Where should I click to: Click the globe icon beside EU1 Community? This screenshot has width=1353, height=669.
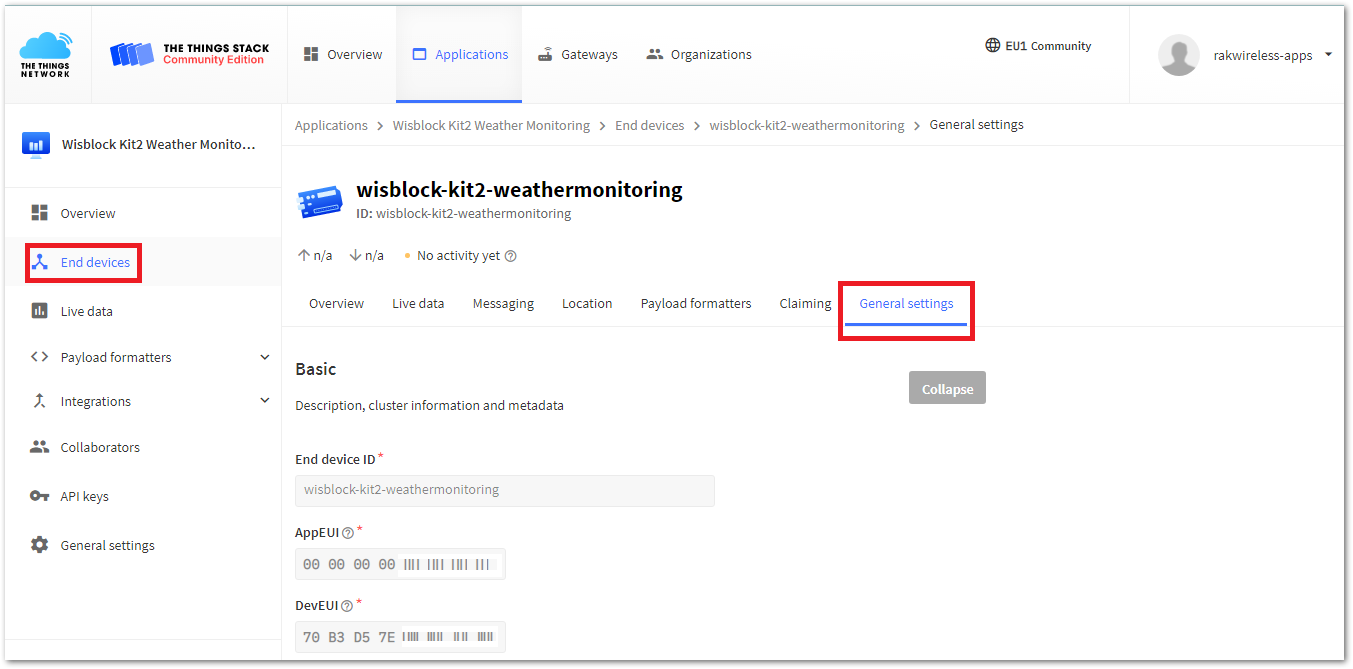click(x=992, y=45)
